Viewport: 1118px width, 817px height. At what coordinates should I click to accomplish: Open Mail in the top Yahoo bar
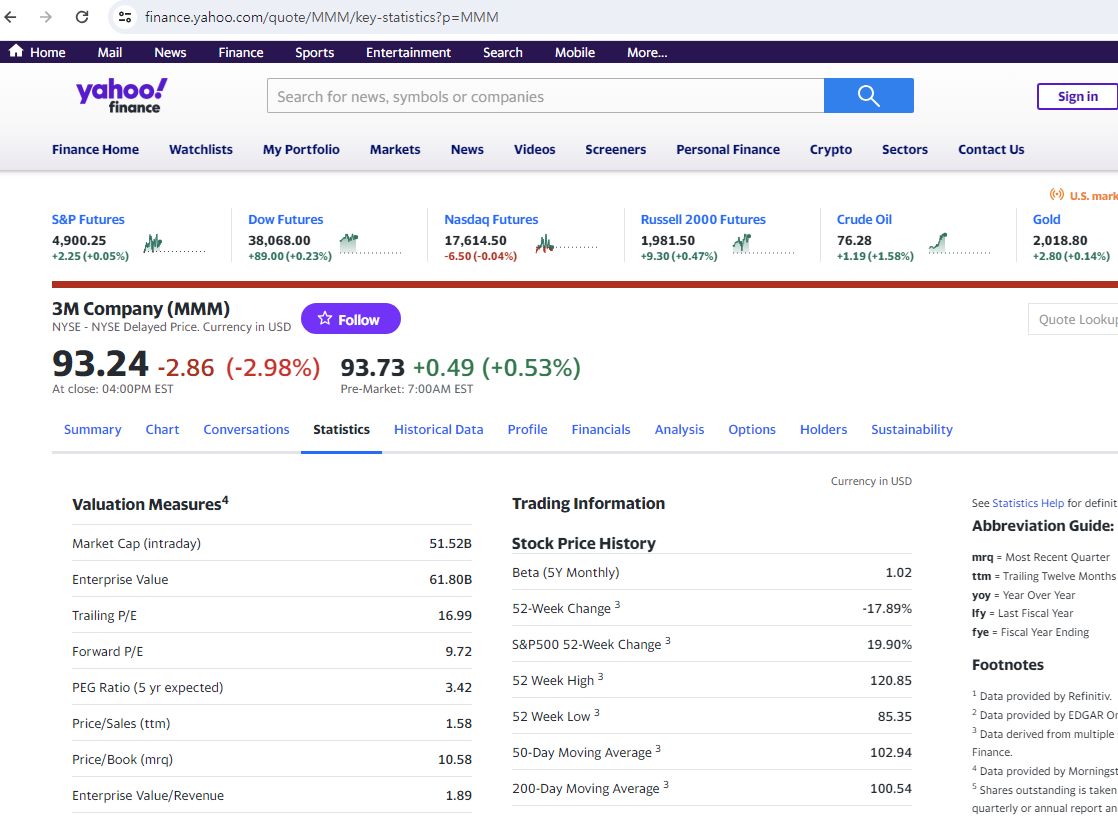click(x=110, y=52)
